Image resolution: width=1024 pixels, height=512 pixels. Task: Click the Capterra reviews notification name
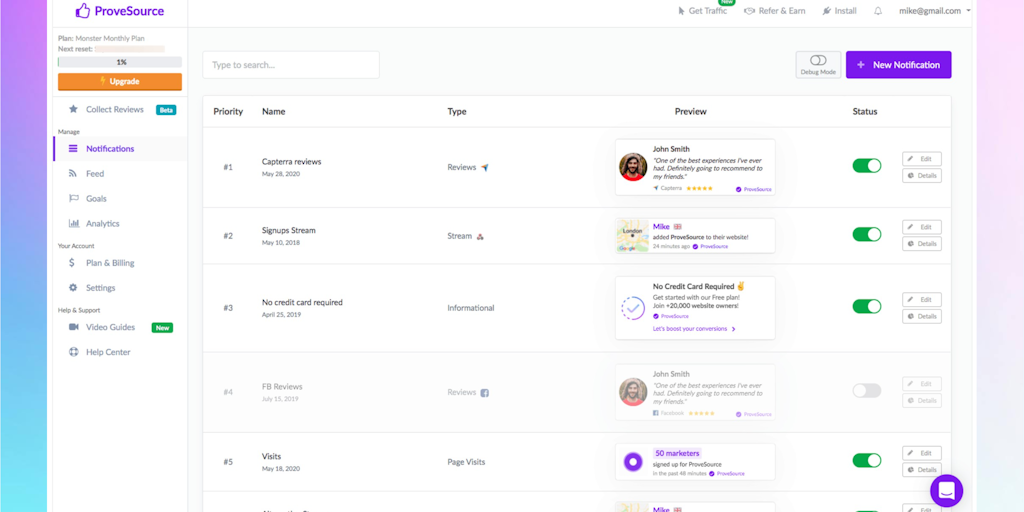click(291, 161)
